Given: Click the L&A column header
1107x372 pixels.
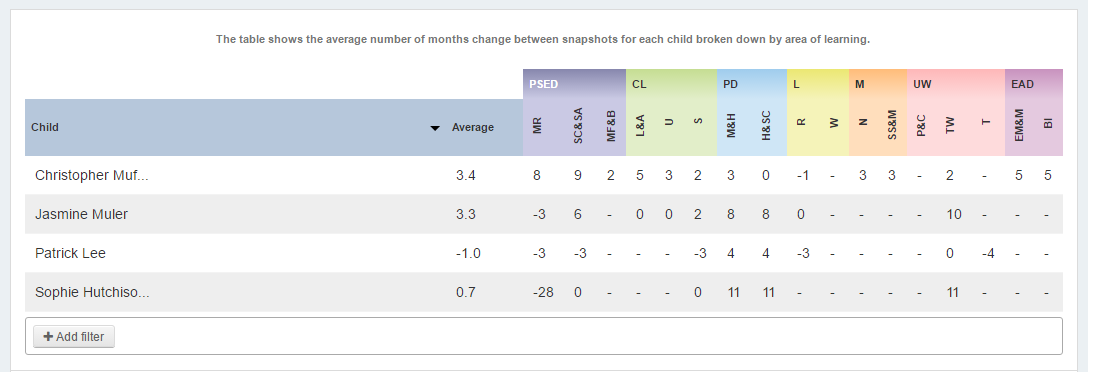Looking at the screenshot, I should 640,128.
